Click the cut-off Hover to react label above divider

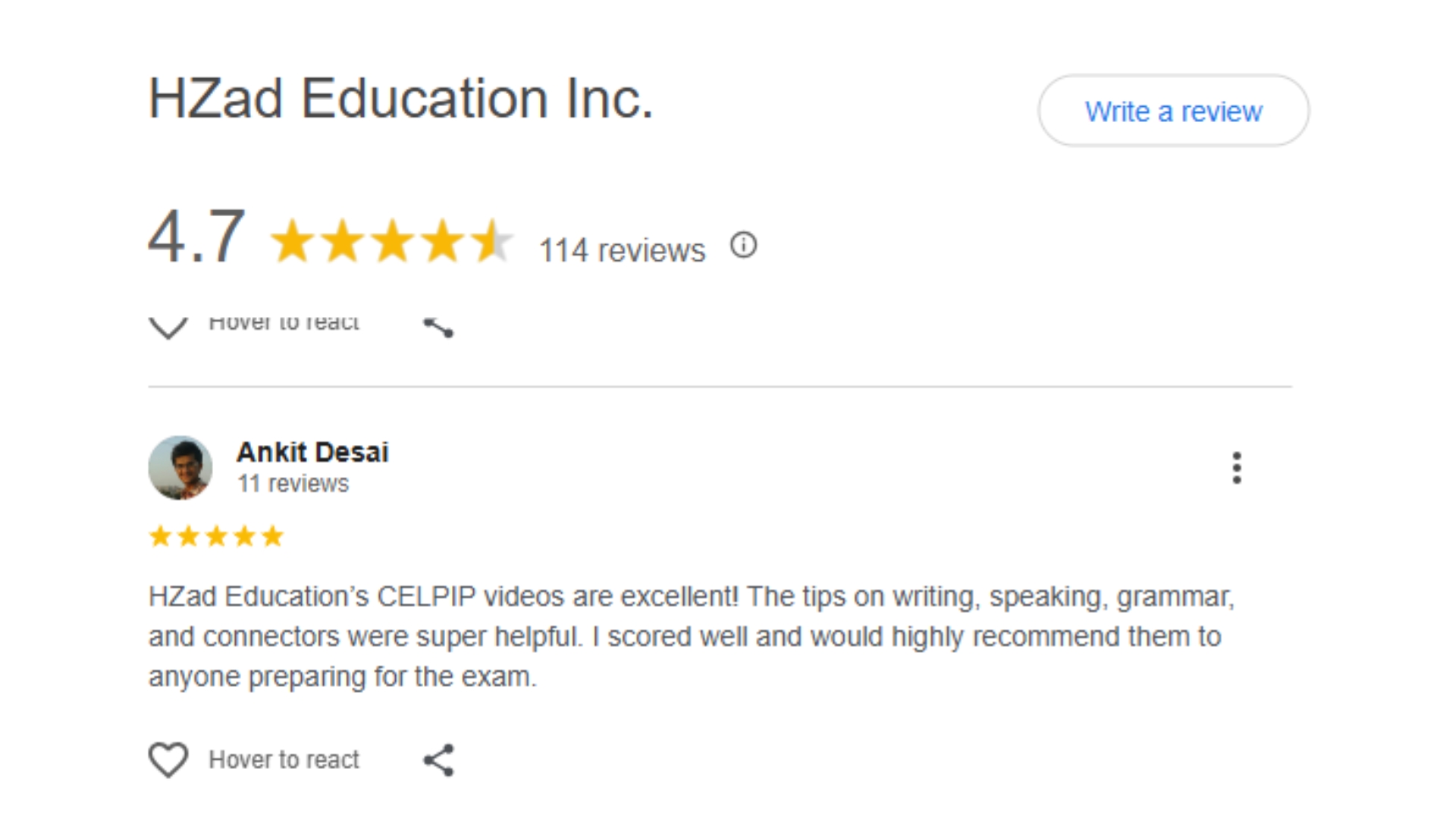pos(284,323)
